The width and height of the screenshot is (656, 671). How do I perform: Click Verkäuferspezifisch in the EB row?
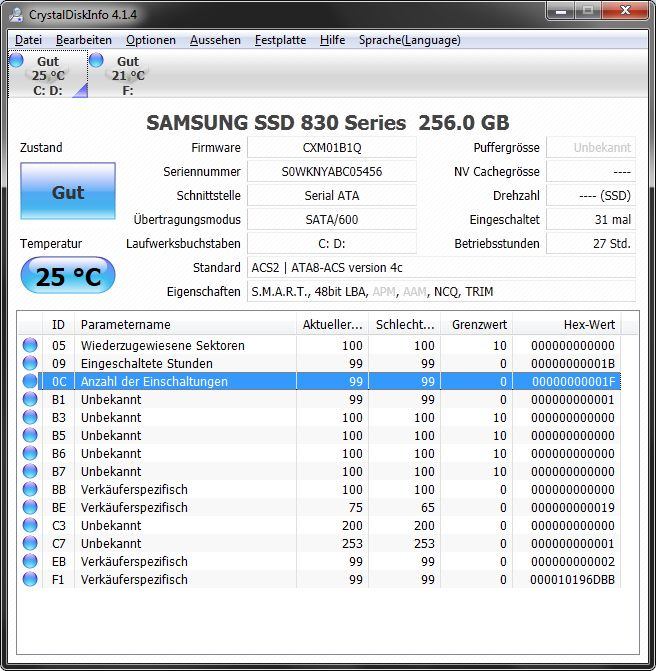[x=134, y=561]
